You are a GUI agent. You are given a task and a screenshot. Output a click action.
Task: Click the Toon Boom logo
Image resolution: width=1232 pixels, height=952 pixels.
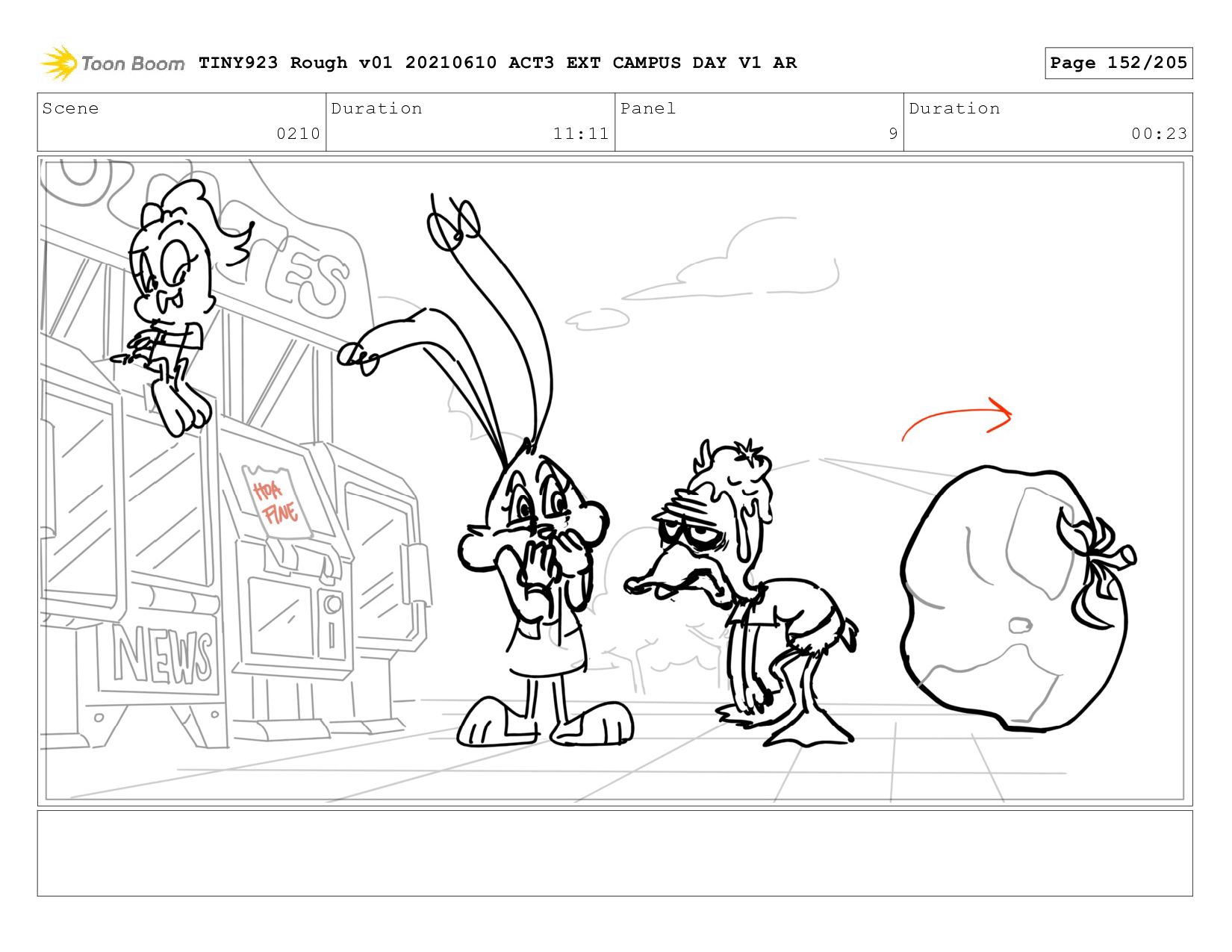pyautogui.click(x=112, y=63)
